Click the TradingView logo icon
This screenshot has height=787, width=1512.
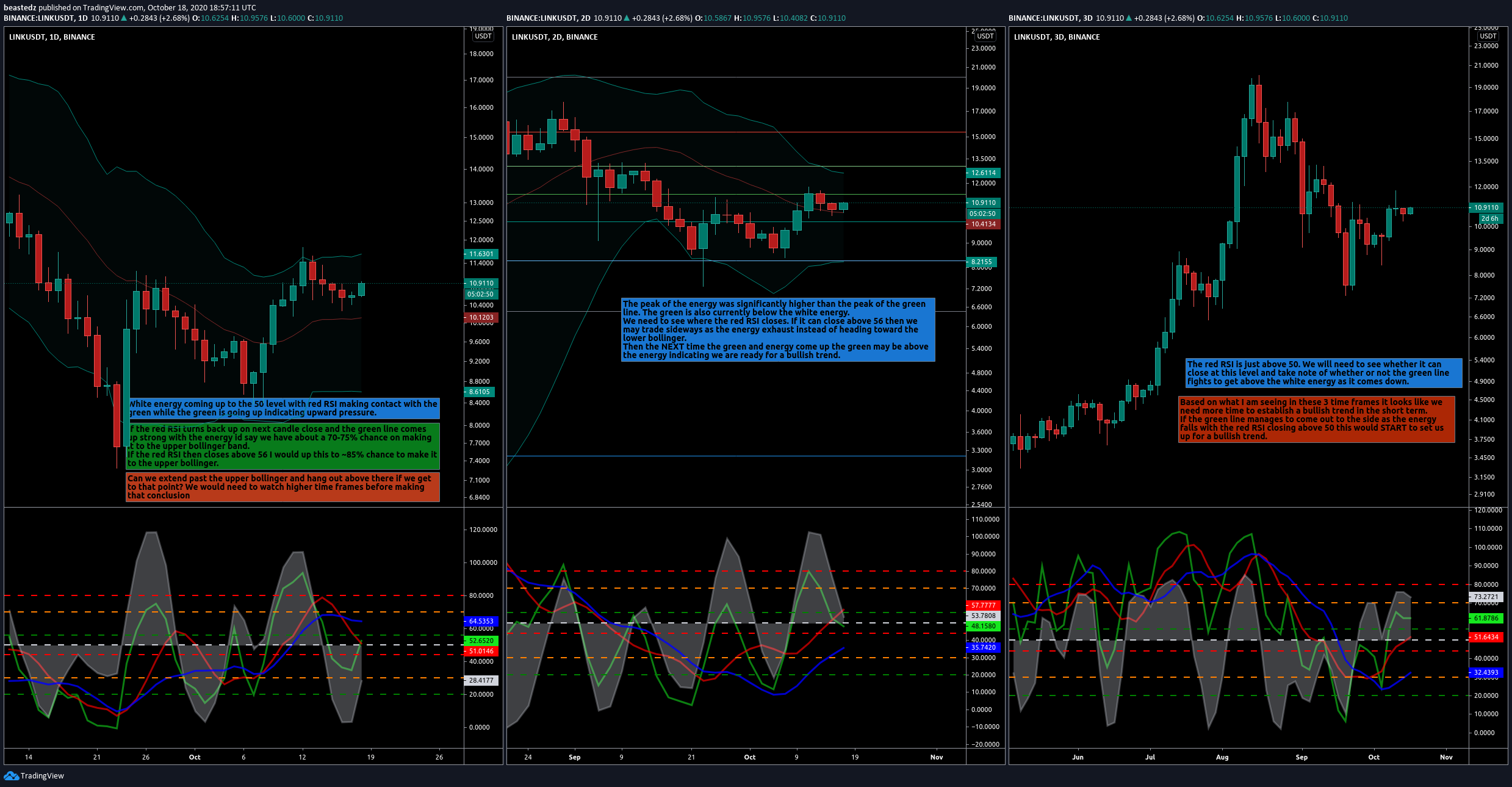click(x=11, y=775)
